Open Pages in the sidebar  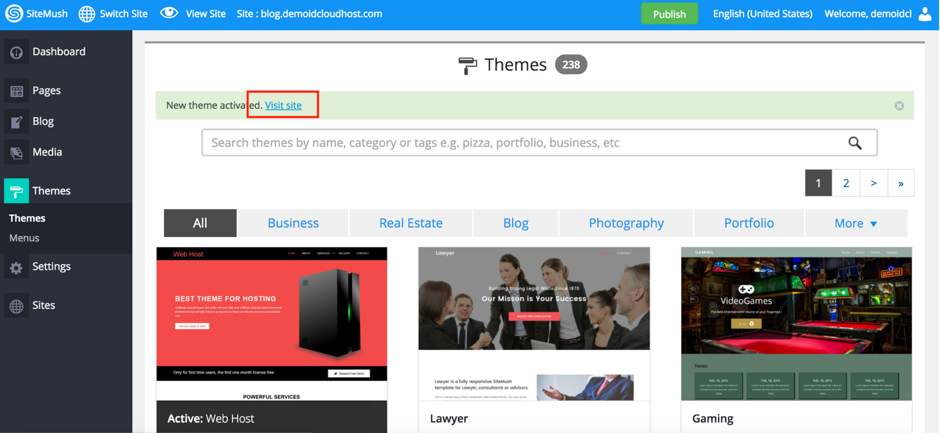click(x=47, y=91)
